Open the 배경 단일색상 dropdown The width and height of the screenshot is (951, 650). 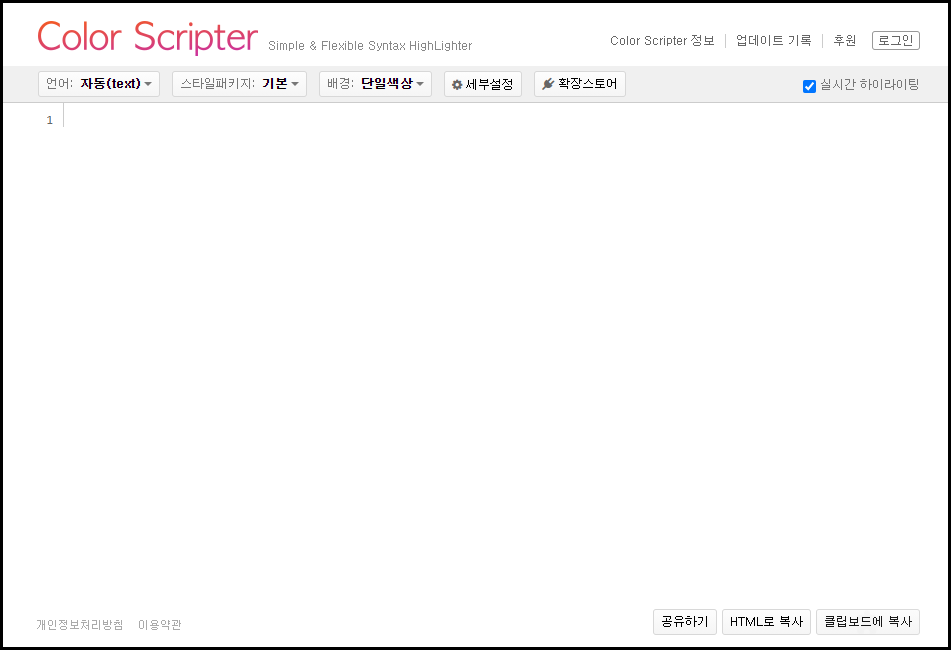[x=375, y=84]
